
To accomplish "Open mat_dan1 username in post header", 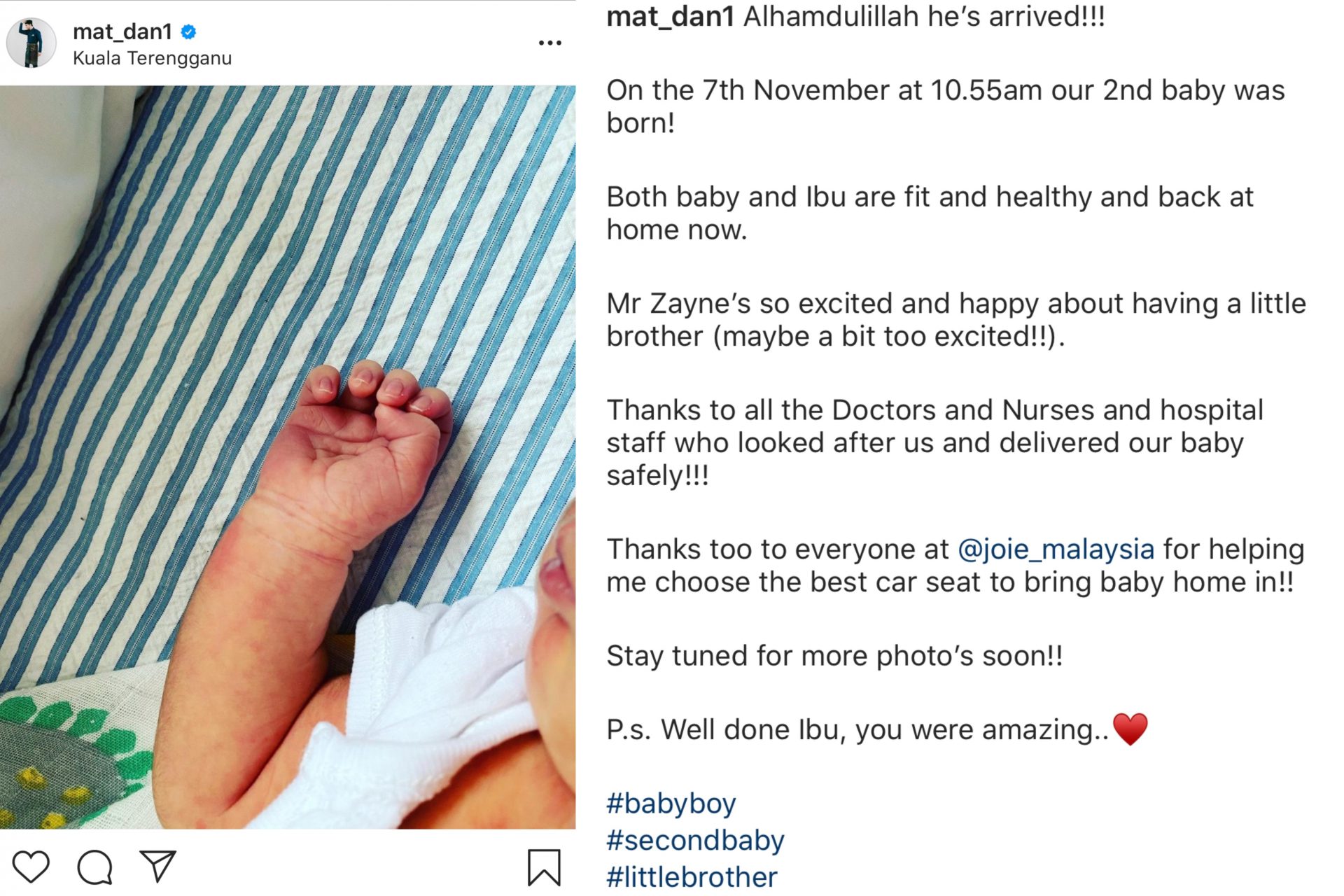I will [122, 31].
